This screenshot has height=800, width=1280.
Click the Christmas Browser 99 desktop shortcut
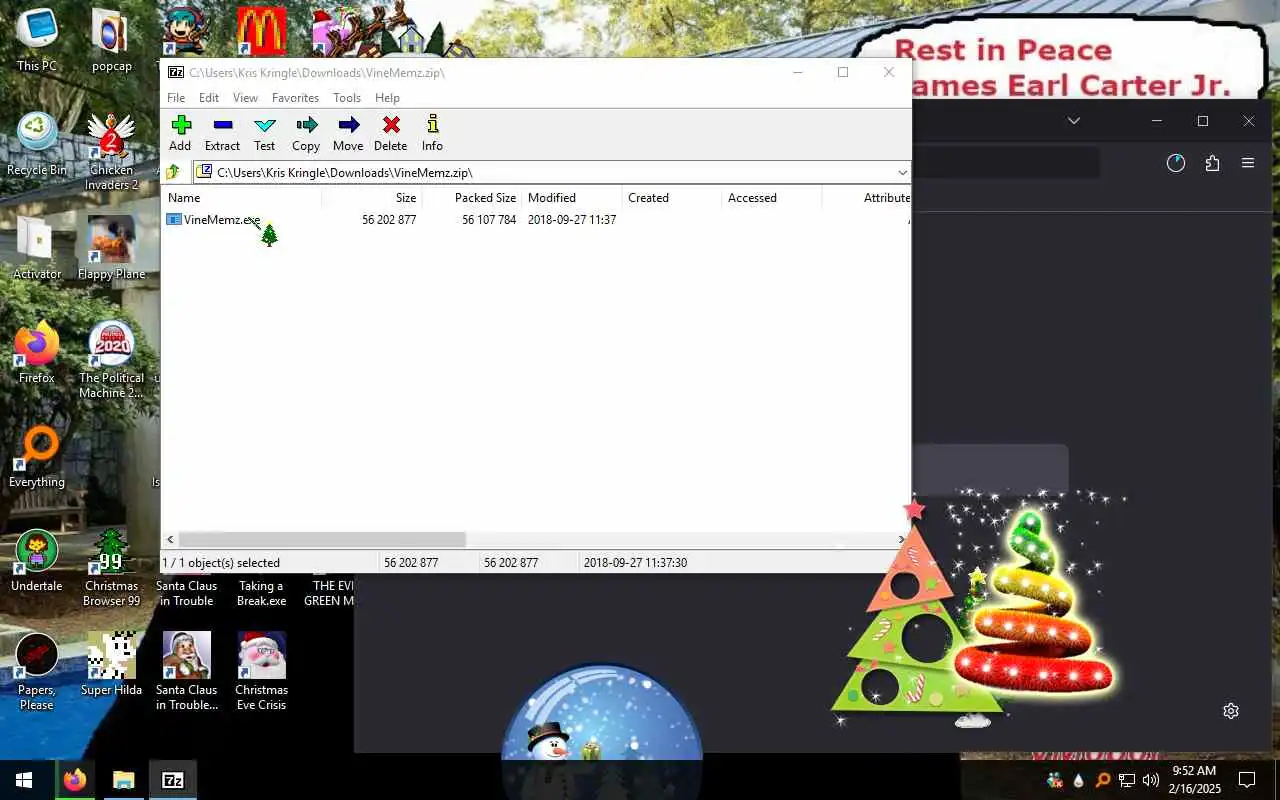pyautogui.click(x=111, y=568)
